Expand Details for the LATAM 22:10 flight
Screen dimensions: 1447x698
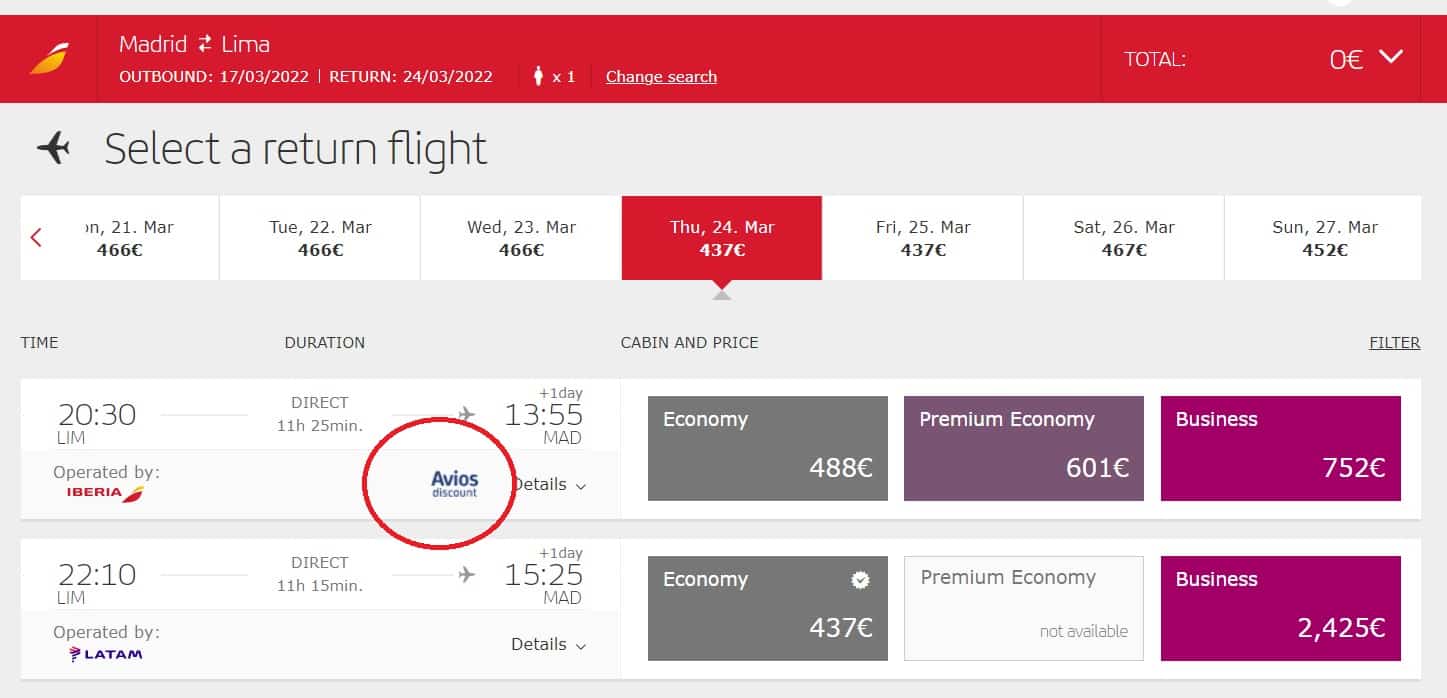pyautogui.click(x=549, y=644)
